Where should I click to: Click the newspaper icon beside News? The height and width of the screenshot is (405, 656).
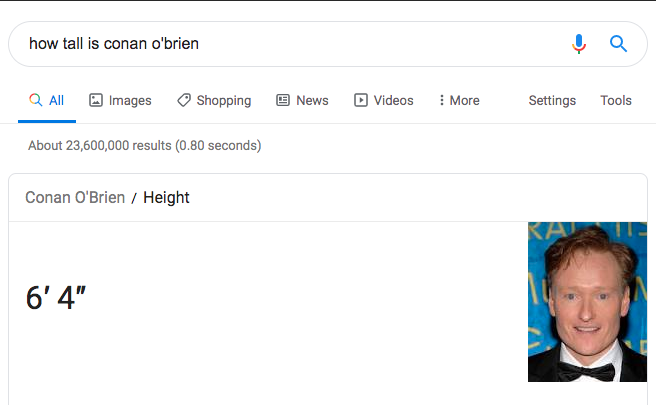(283, 100)
